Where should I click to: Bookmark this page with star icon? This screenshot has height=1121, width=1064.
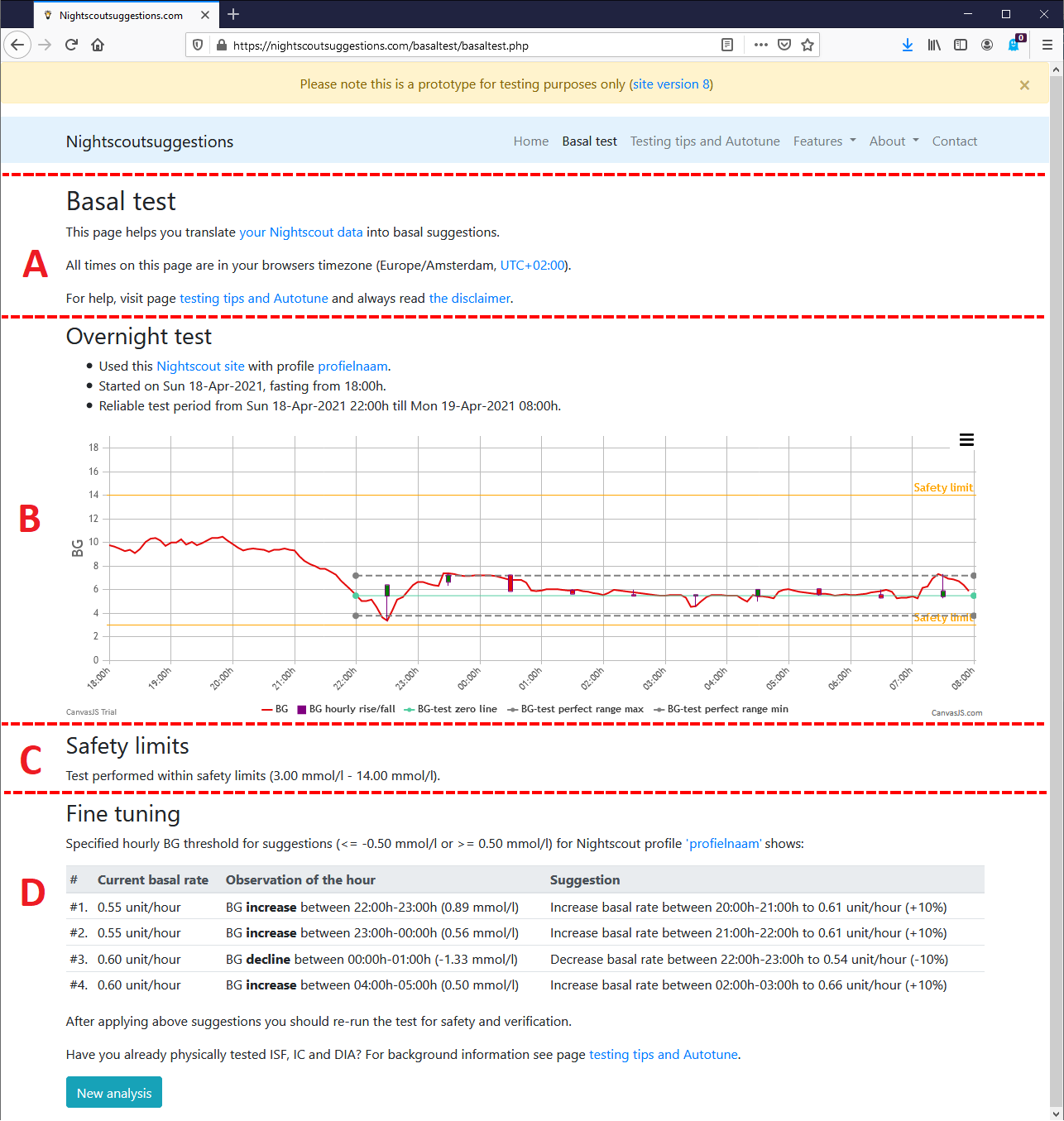pos(808,45)
